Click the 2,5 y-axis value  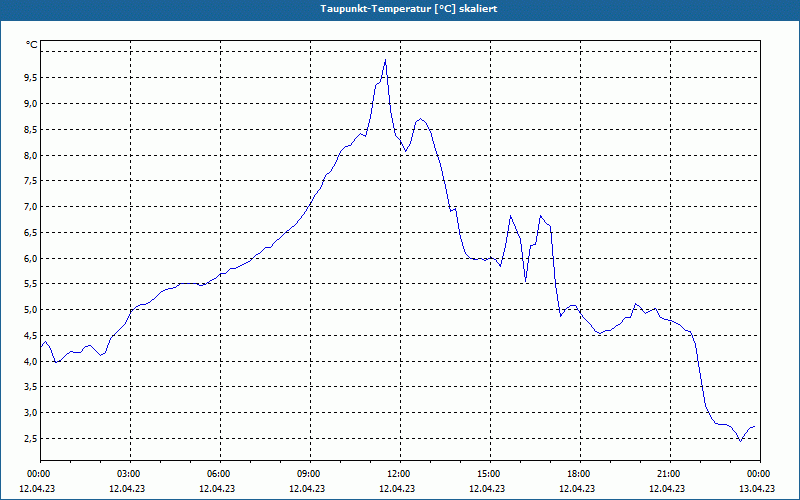(x=31, y=439)
